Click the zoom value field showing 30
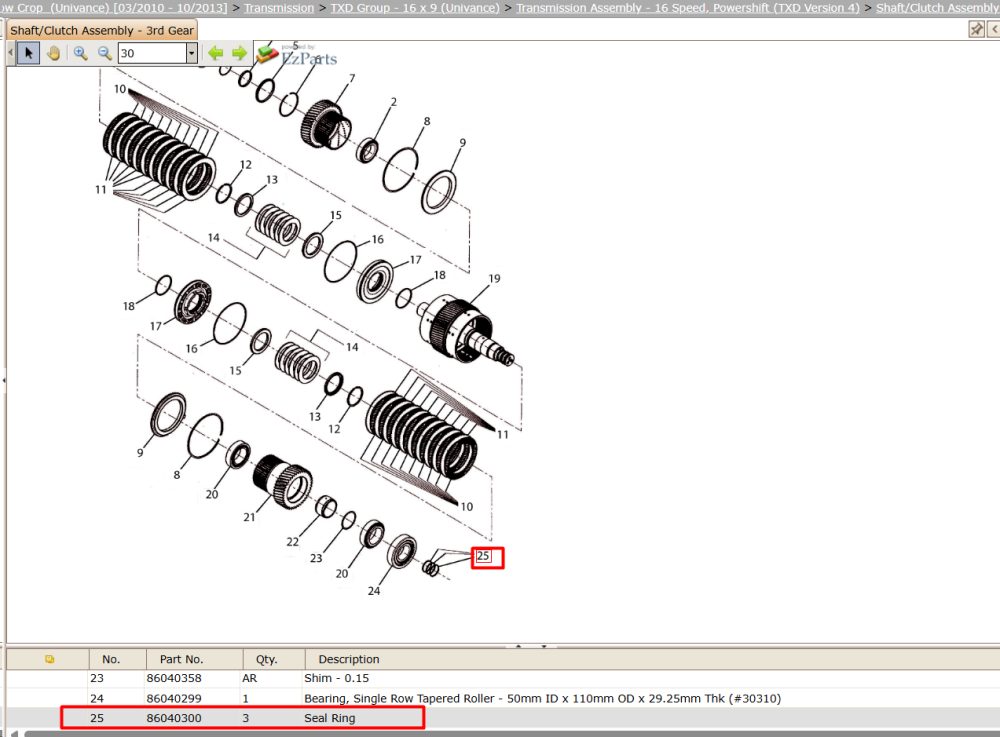 click(x=152, y=54)
